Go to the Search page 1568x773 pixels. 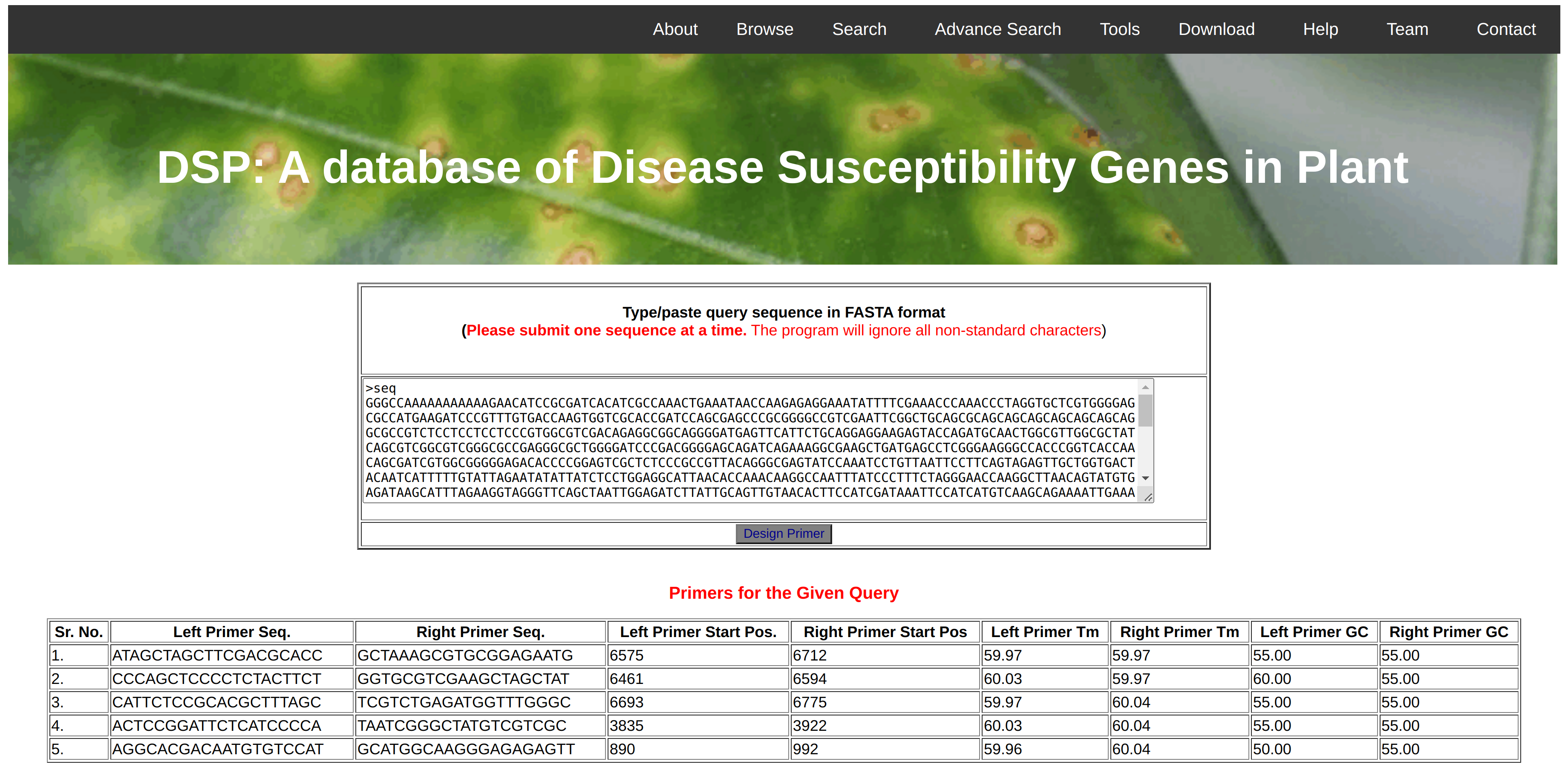[x=859, y=29]
